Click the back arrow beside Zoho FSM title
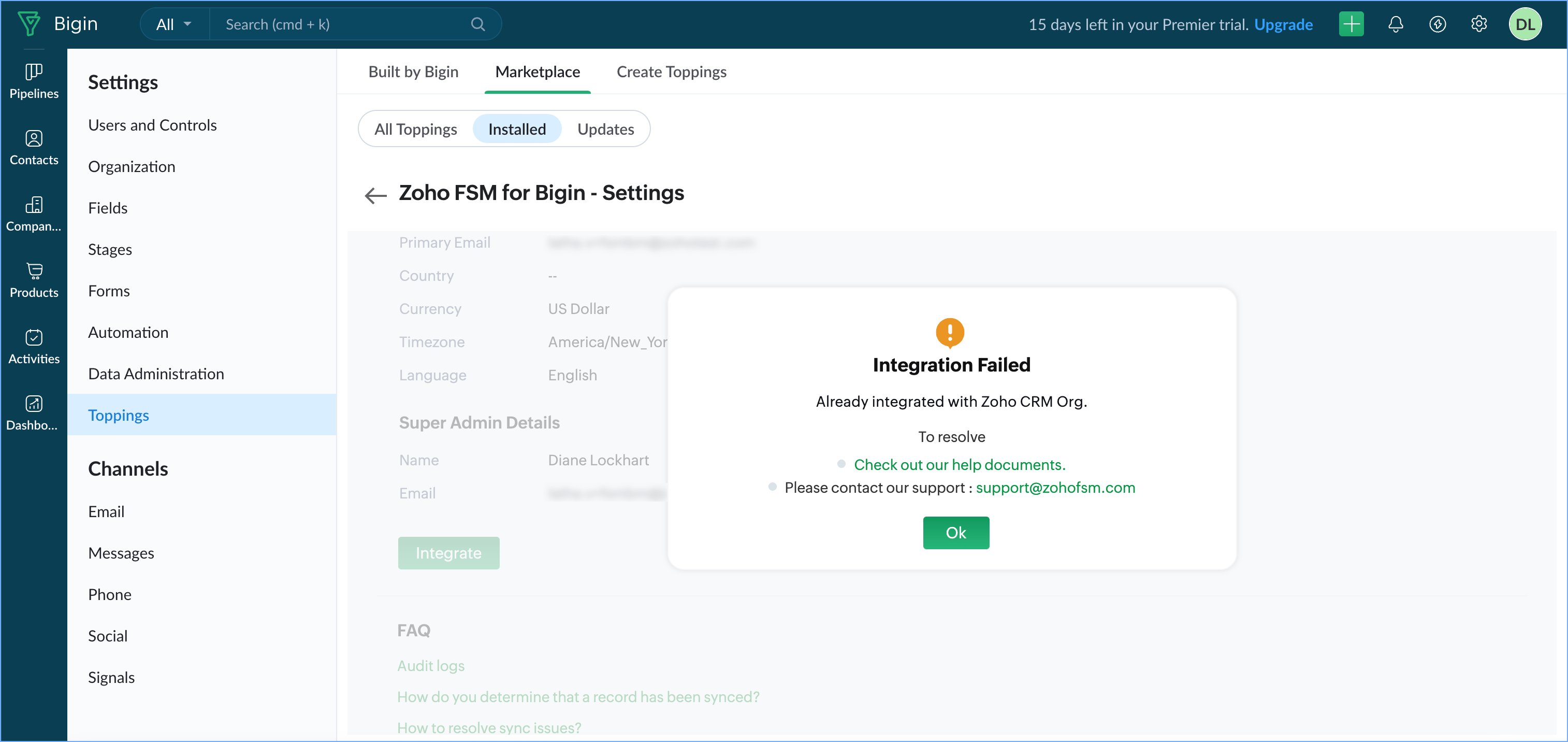 click(x=375, y=195)
